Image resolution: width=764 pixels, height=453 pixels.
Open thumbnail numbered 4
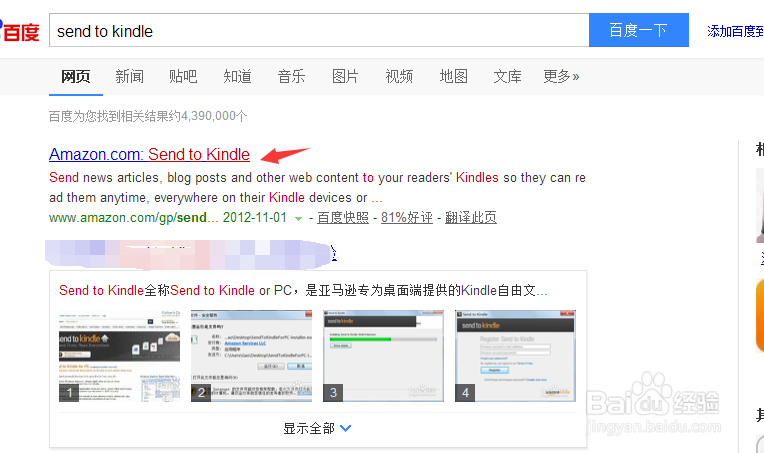click(x=516, y=356)
